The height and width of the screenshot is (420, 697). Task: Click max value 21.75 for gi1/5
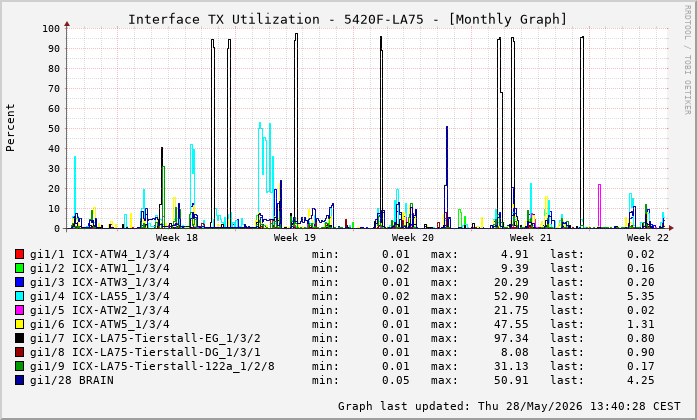pyautogui.click(x=511, y=311)
